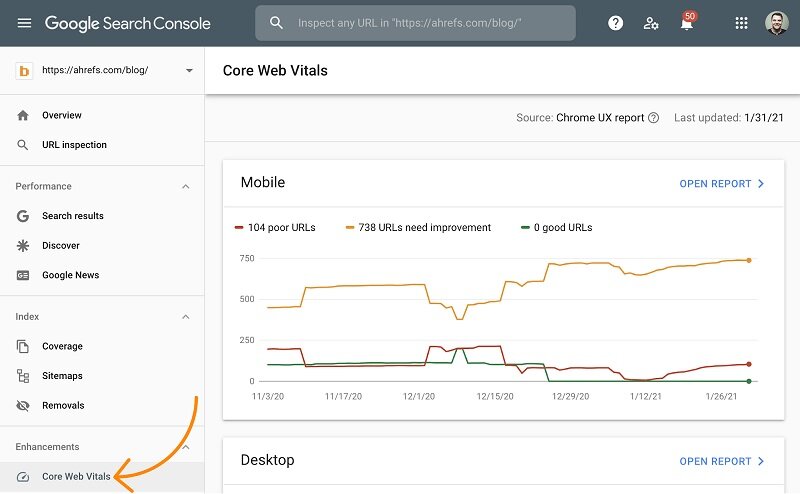Open the Mobile report
This screenshot has width=800, height=494.
pyautogui.click(x=715, y=184)
